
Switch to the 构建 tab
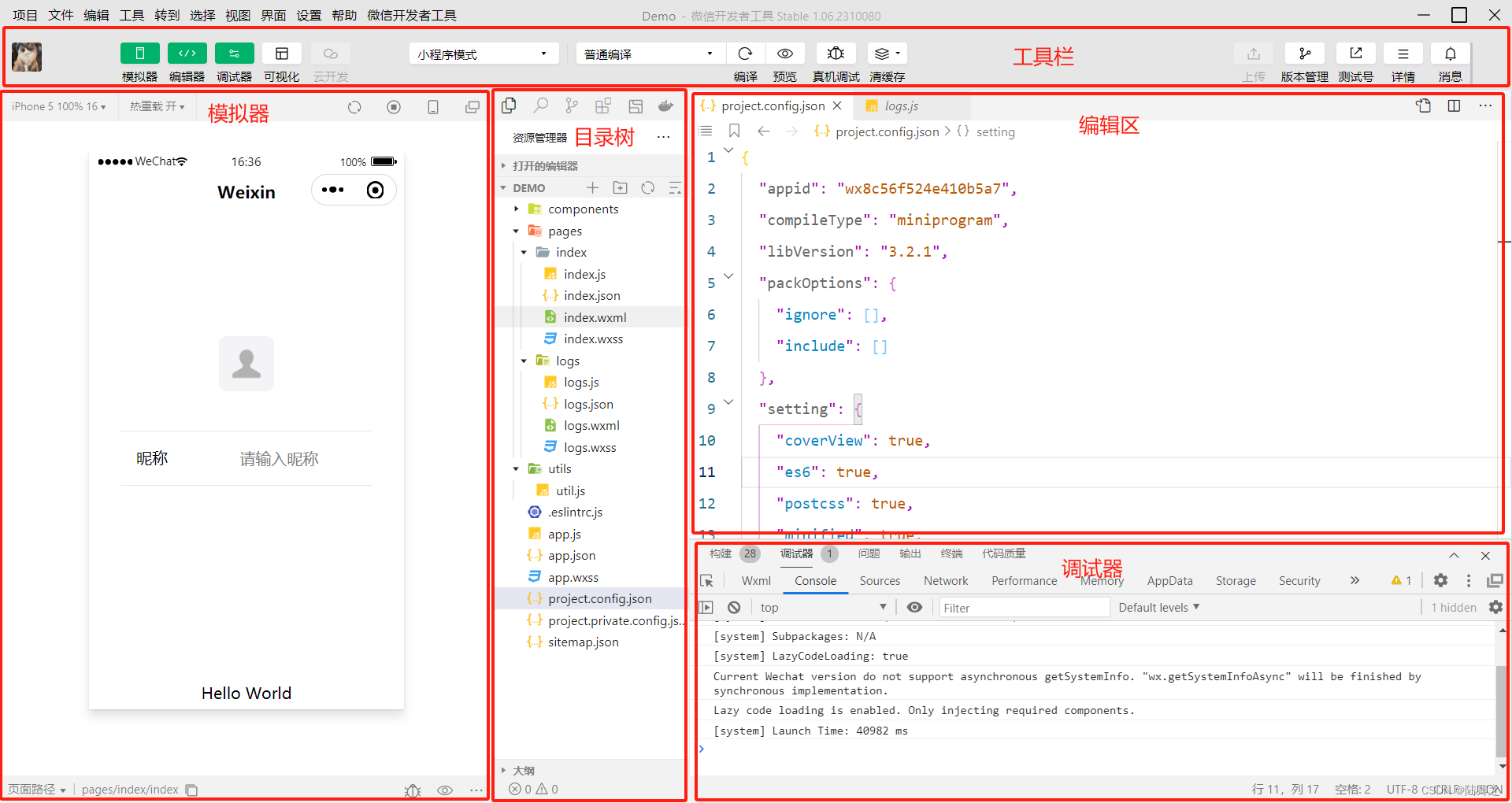[x=720, y=553]
